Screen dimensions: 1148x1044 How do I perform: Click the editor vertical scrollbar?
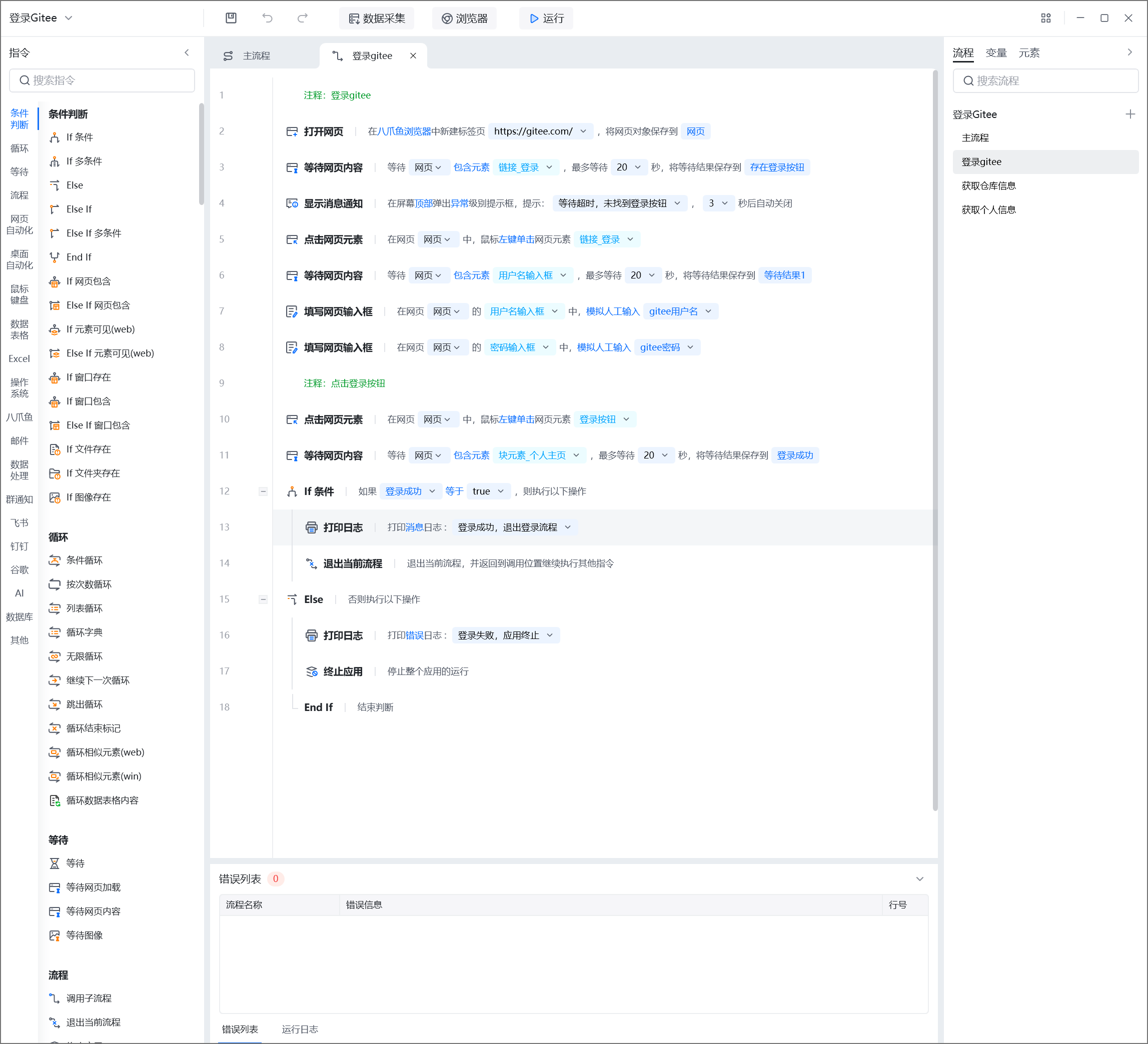pos(935,440)
